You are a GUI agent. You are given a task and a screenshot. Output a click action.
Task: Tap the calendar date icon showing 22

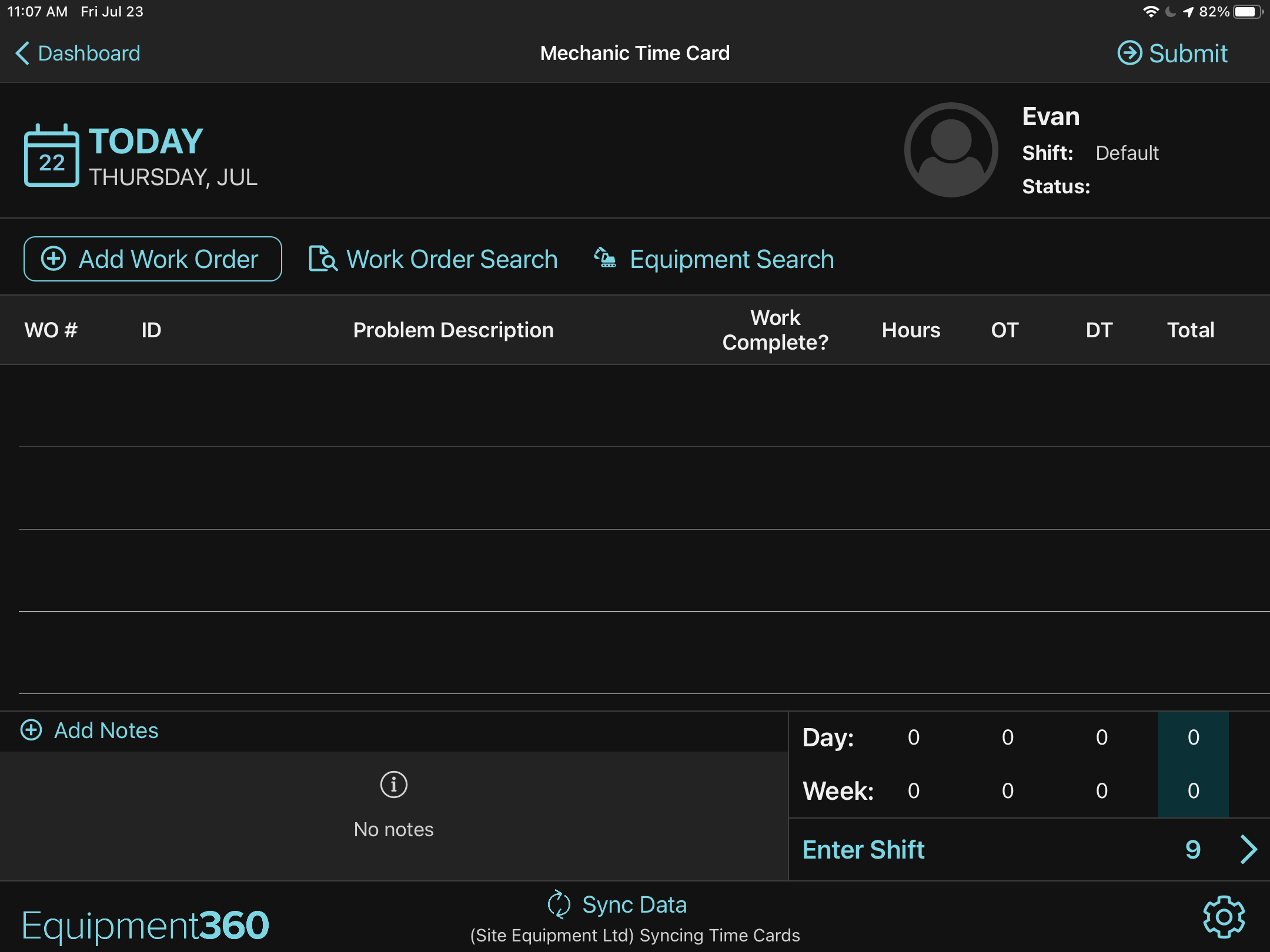coord(52,156)
